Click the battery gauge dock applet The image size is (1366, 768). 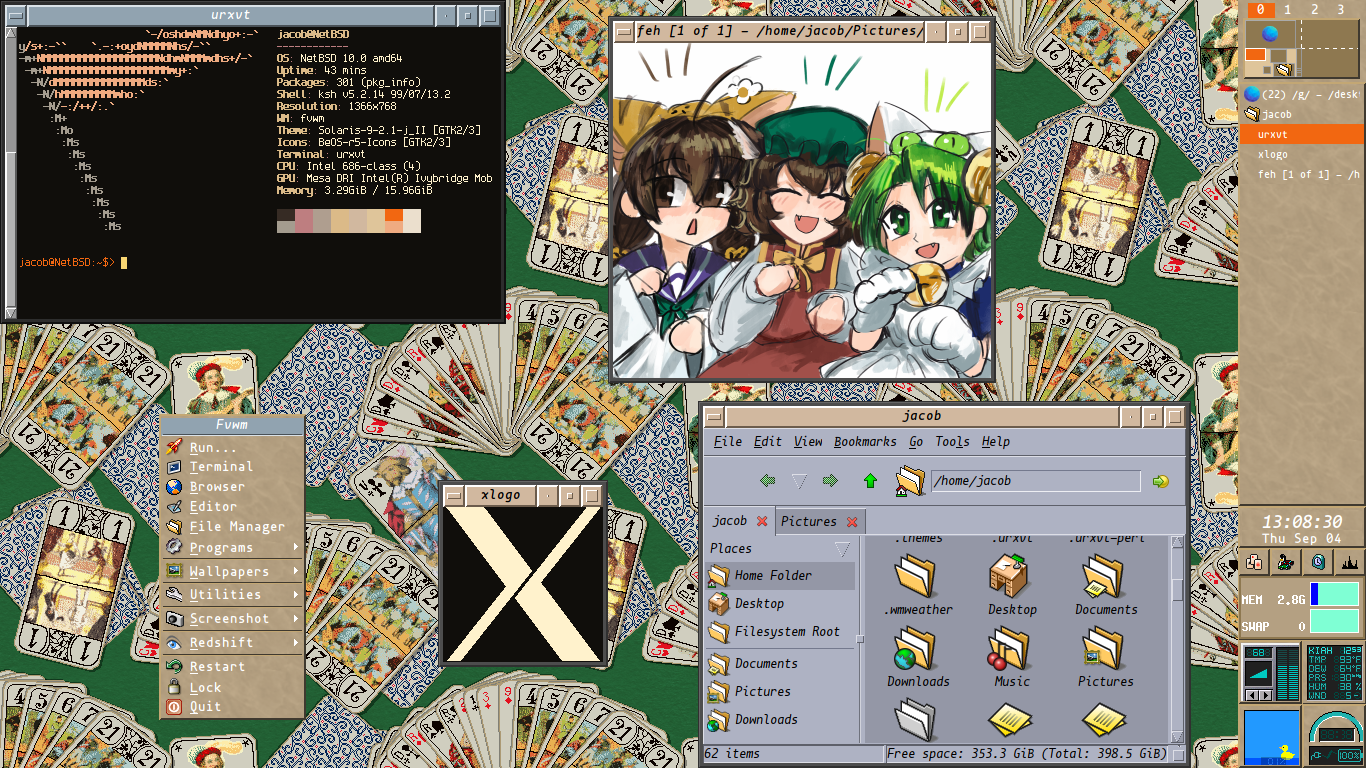pyautogui.click(x=1335, y=736)
